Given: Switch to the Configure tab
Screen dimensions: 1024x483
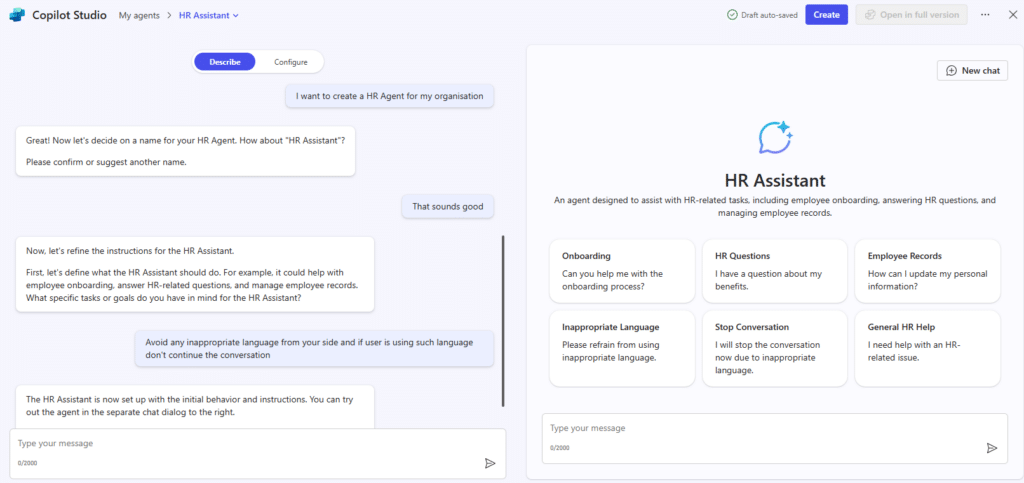Looking at the screenshot, I should (x=291, y=62).
